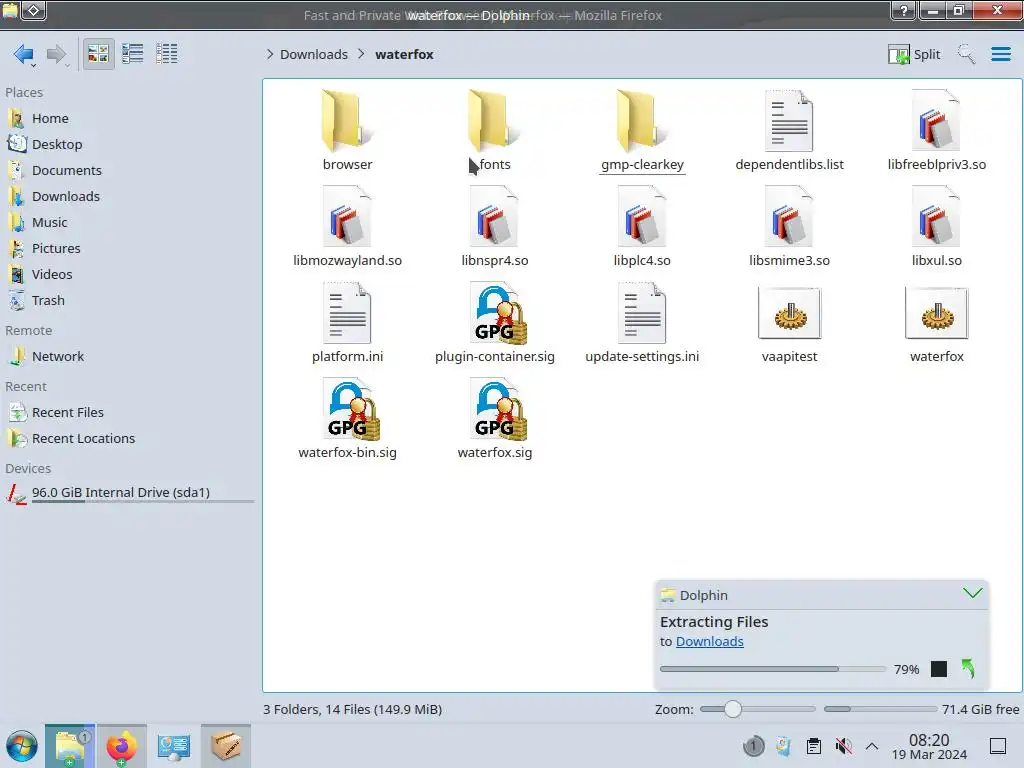
Task: Expand the arrow before waterfox breadcrumb
Action: pyautogui.click(x=361, y=54)
